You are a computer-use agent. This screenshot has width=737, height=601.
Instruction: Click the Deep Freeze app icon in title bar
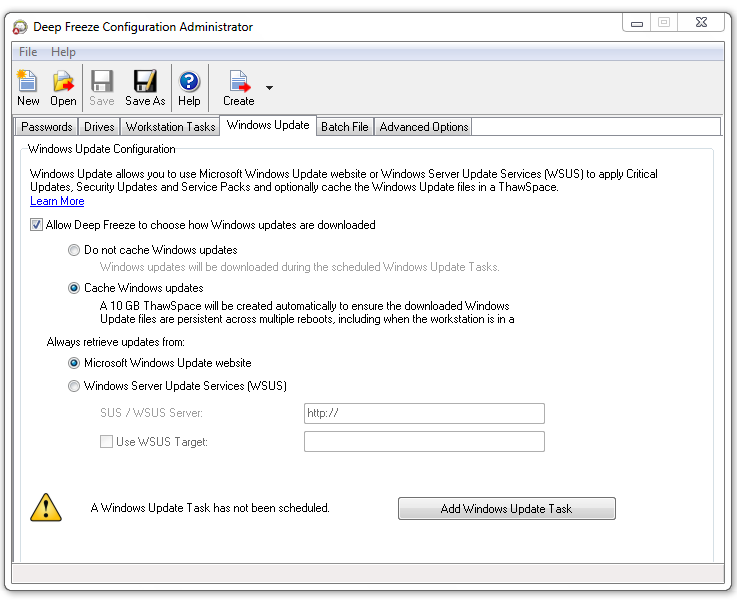[20, 27]
